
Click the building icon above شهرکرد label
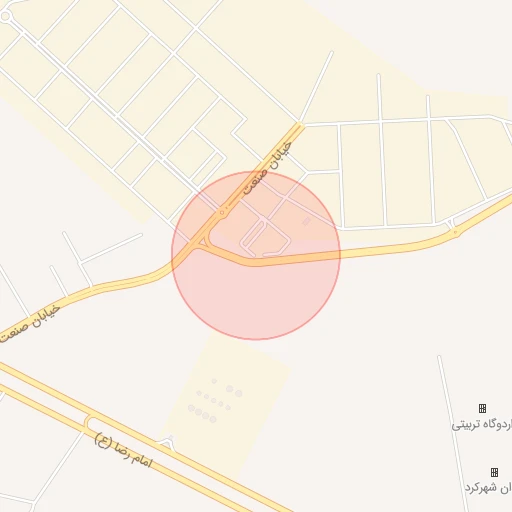click(x=495, y=472)
